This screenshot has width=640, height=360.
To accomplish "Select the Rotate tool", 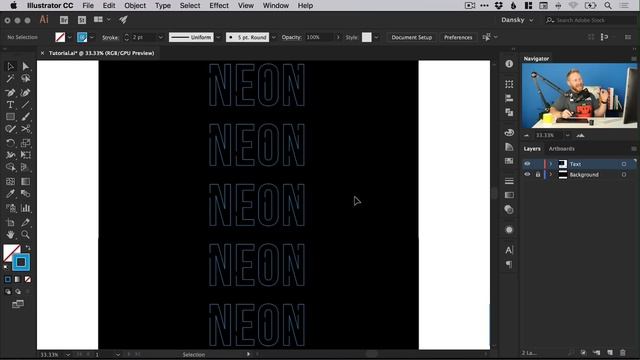I will click(x=11, y=143).
